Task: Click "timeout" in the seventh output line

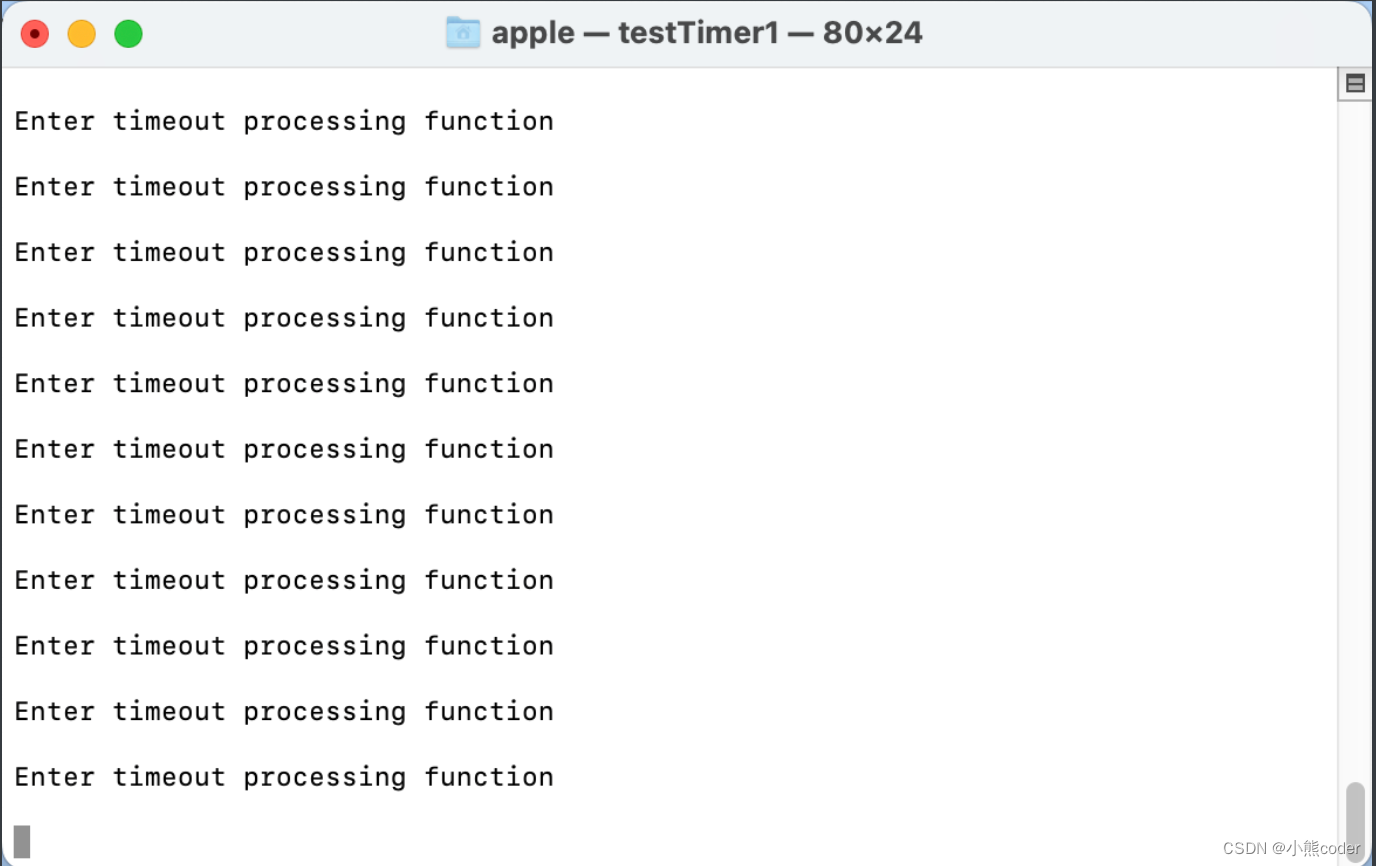Action: pos(169,515)
